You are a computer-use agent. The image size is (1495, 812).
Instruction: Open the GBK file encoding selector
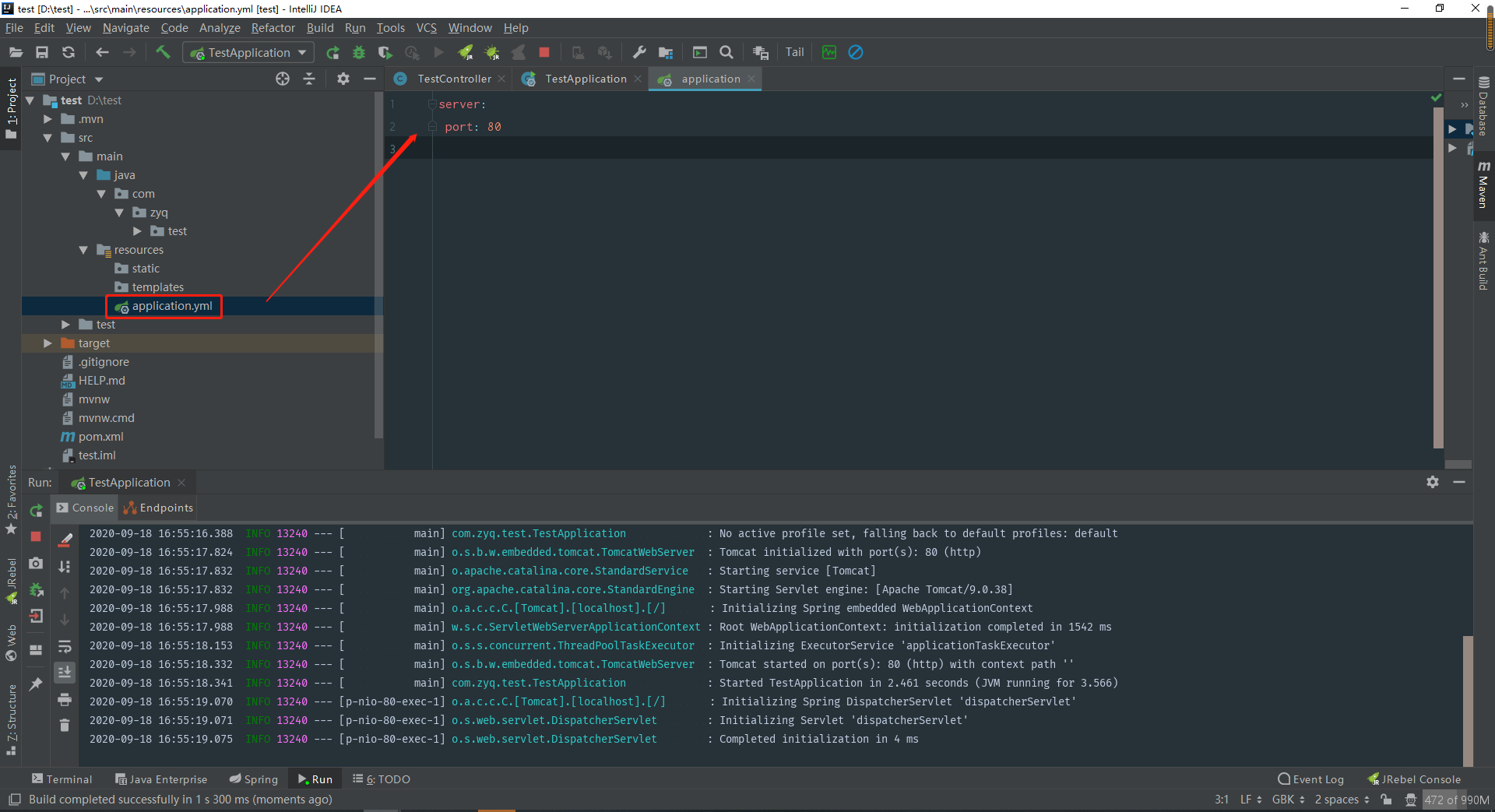(x=1289, y=800)
